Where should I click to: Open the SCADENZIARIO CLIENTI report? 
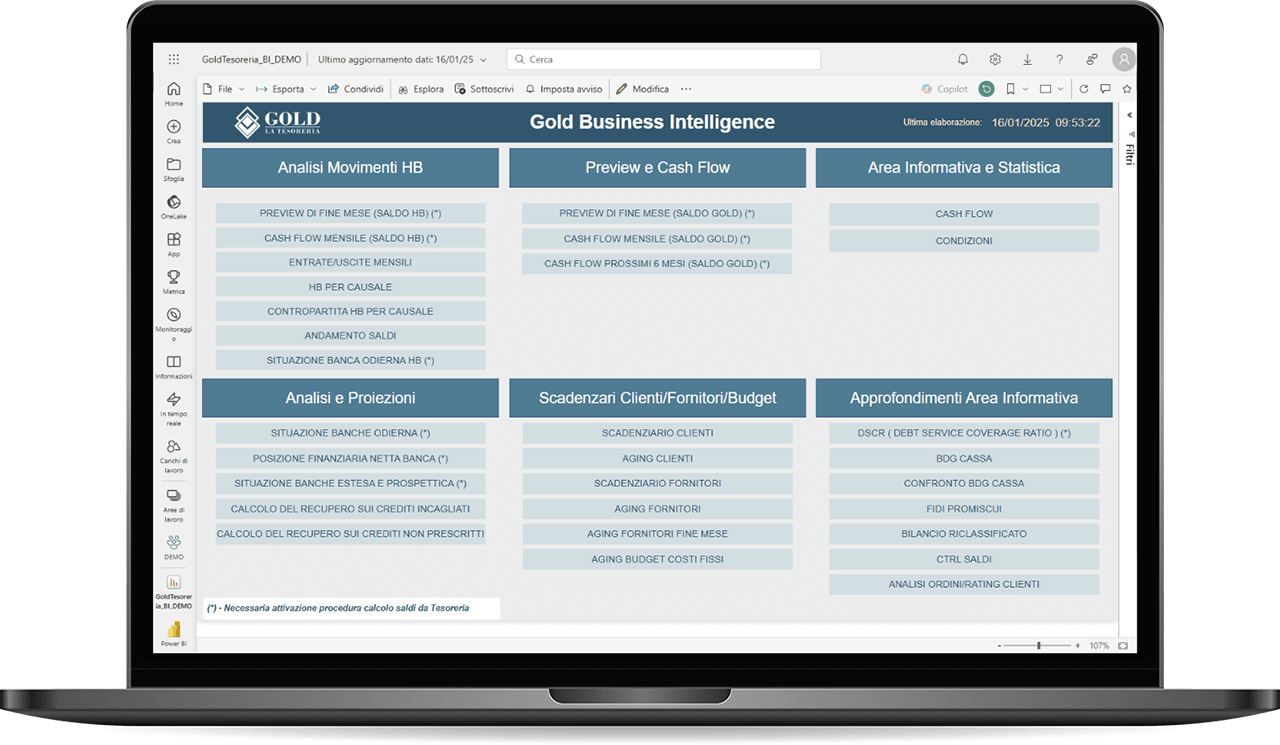[x=657, y=433]
